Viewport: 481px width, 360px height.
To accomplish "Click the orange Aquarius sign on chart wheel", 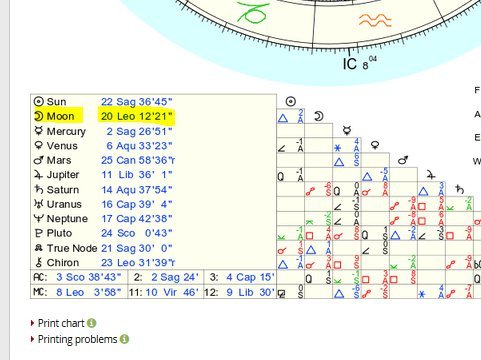I will point(375,20).
